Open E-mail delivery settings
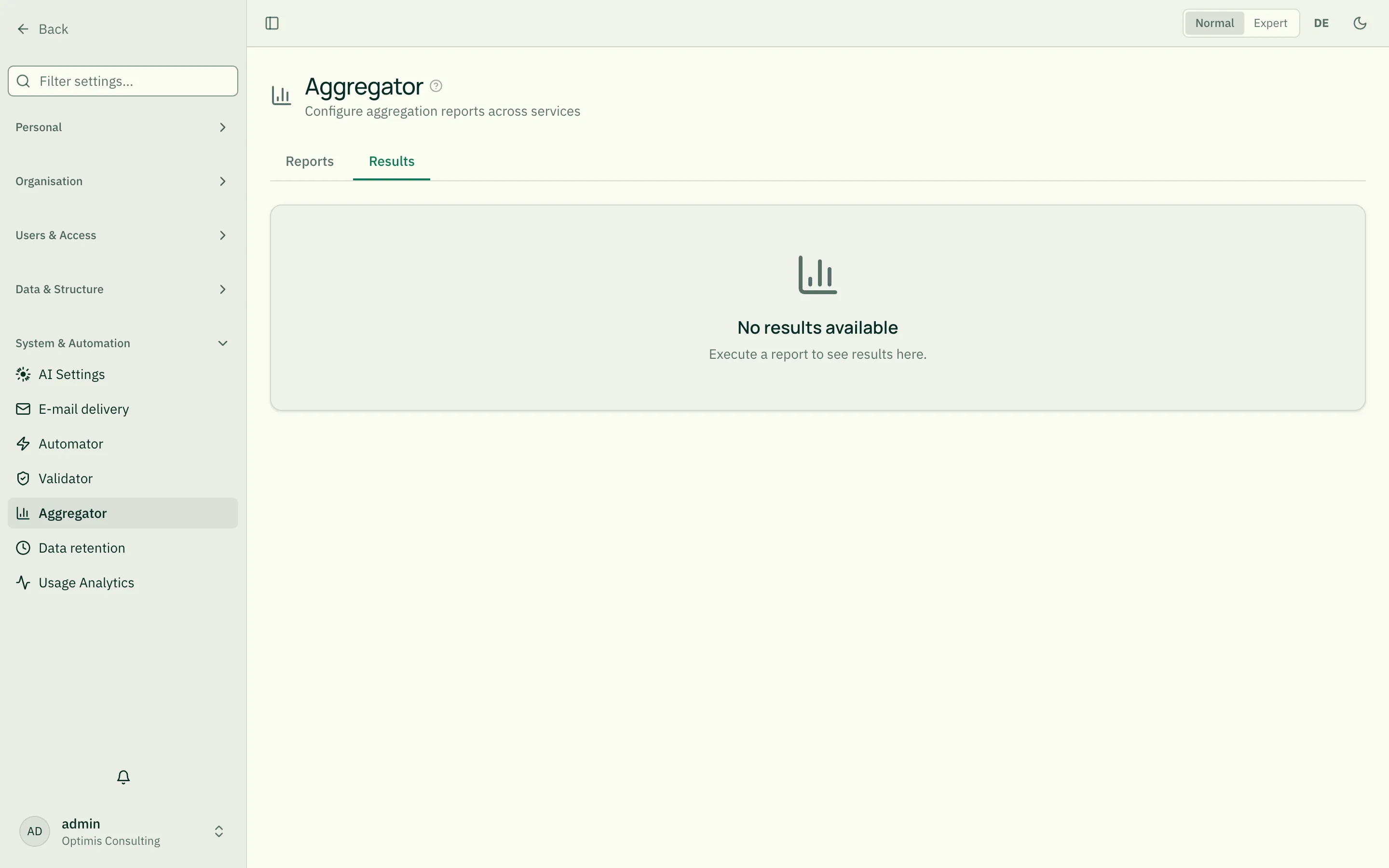Viewport: 1389px width, 868px height. pyautogui.click(x=123, y=409)
